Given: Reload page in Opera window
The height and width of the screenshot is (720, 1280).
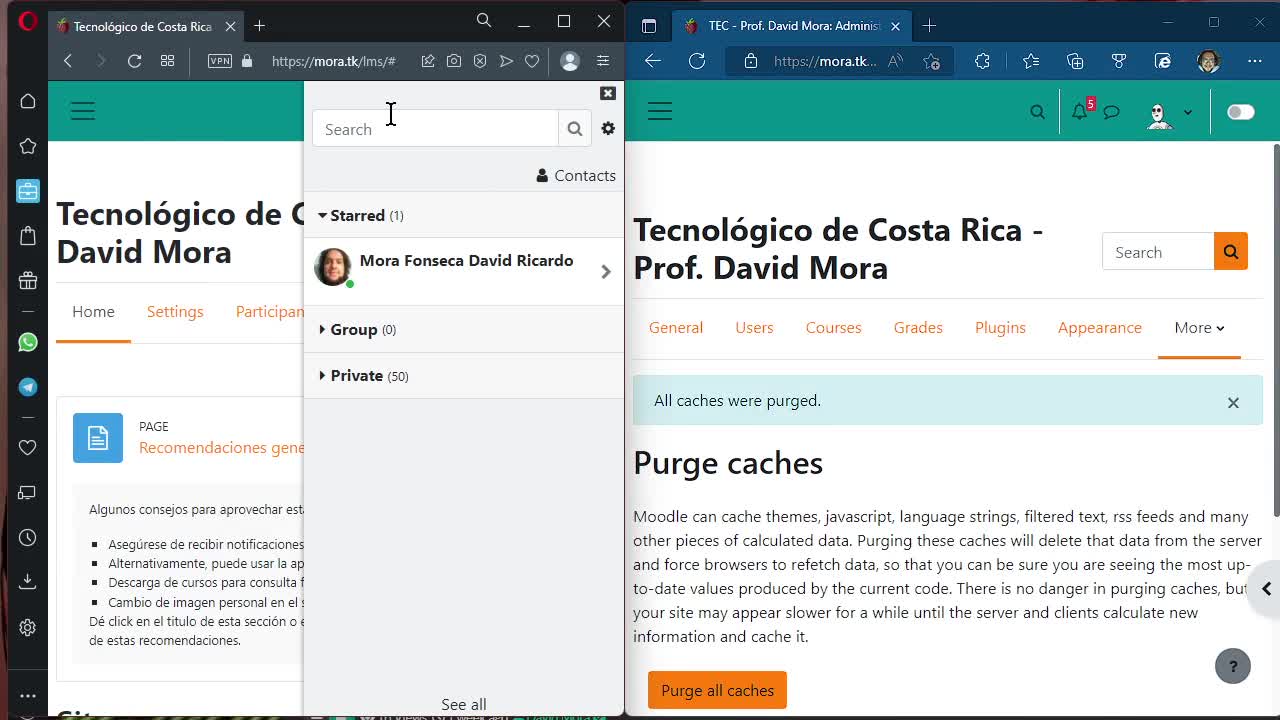Looking at the screenshot, I should pyautogui.click(x=134, y=61).
